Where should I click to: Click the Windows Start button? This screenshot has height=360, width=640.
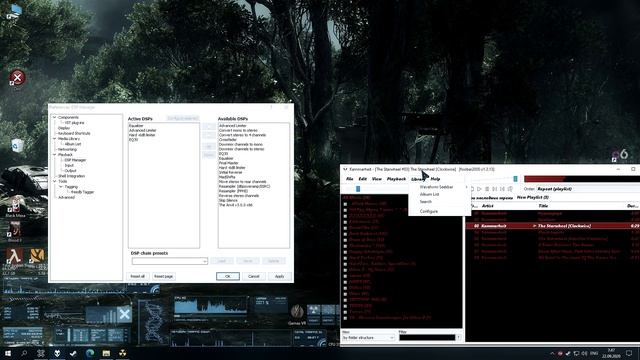pos(8,353)
